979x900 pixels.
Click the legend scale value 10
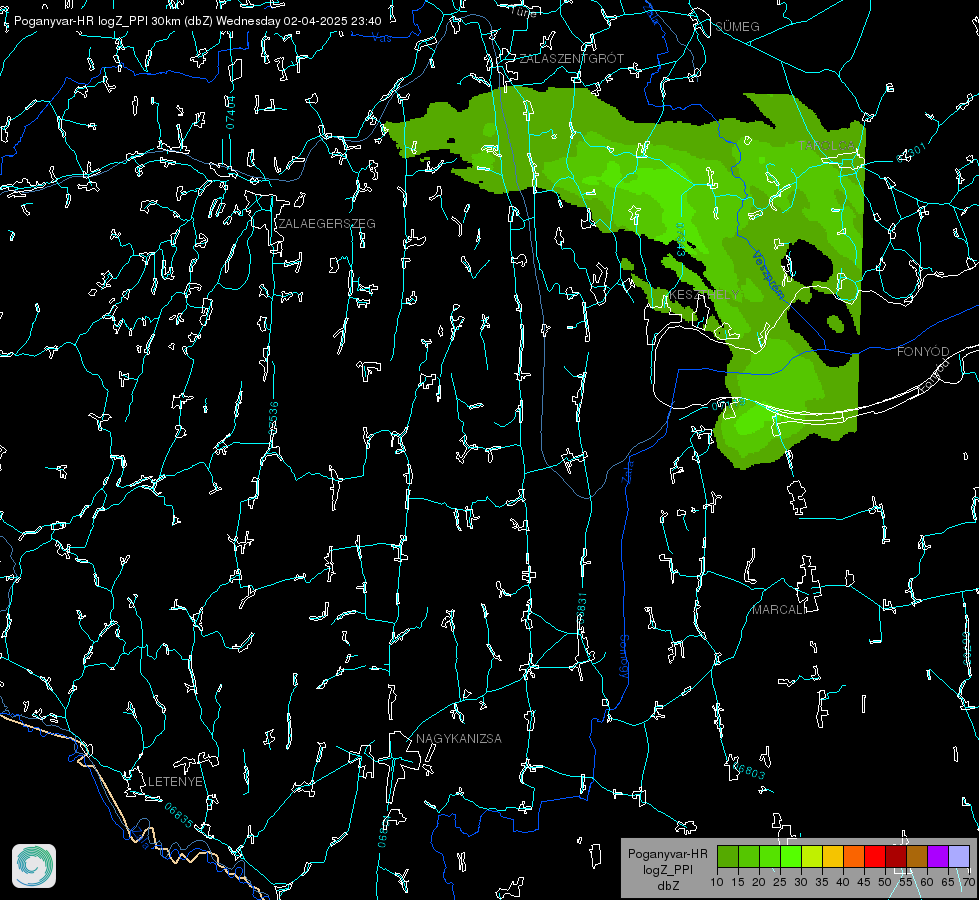tap(717, 882)
